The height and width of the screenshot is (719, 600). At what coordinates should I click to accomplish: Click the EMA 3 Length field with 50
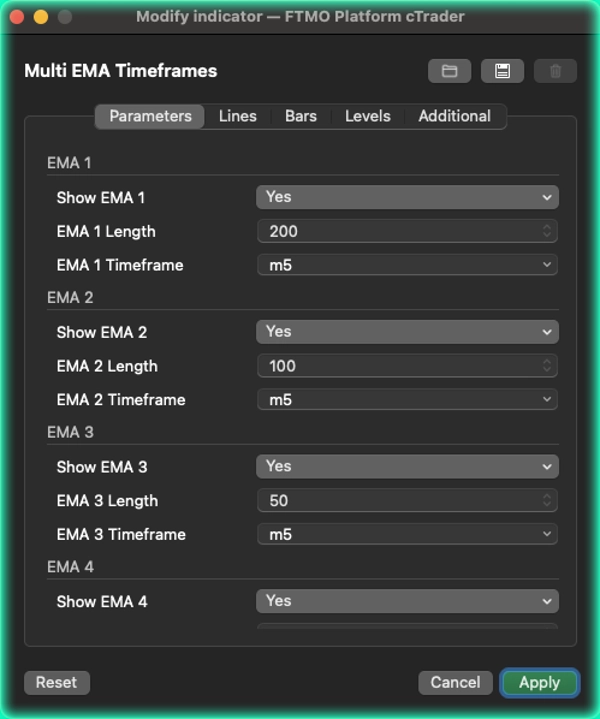pos(407,500)
